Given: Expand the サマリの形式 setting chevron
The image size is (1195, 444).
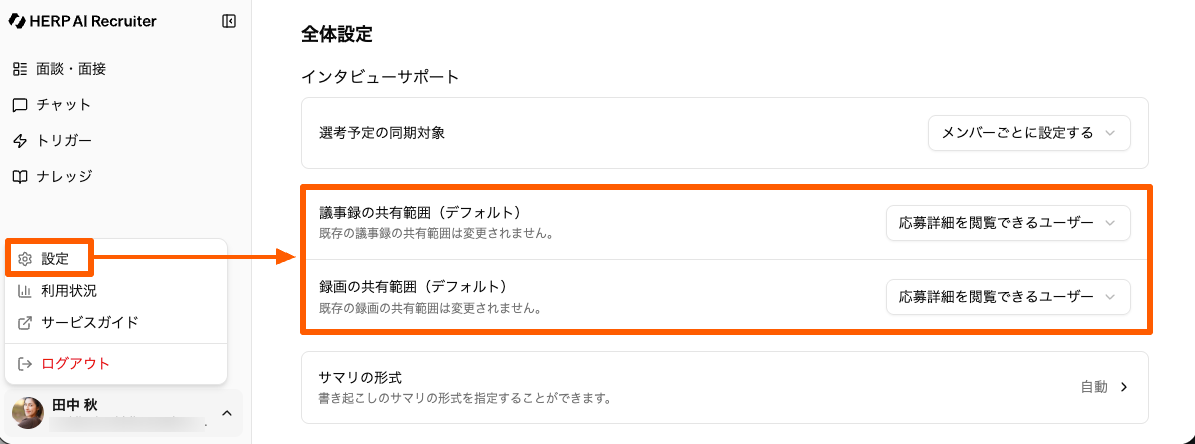Looking at the screenshot, I should point(1124,387).
